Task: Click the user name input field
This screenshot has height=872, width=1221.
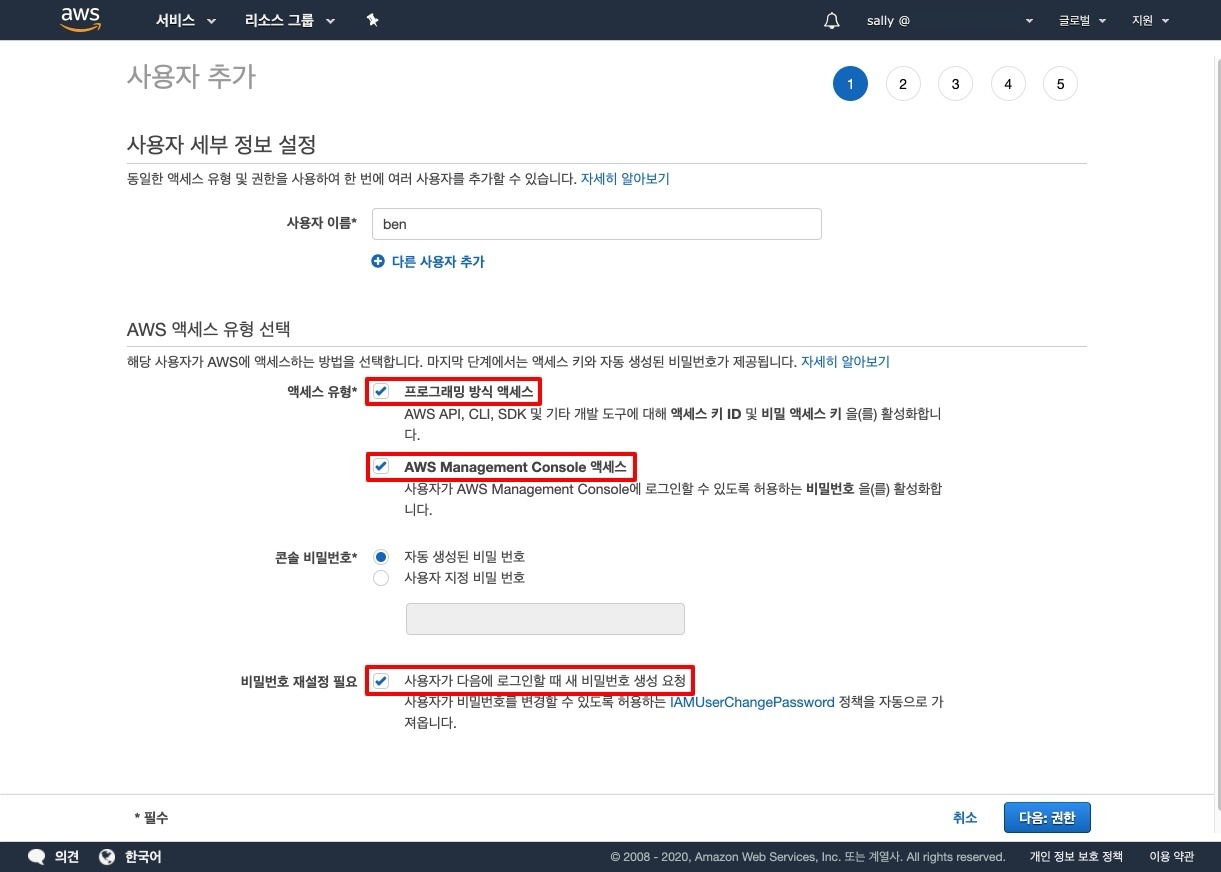Action: point(596,224)
